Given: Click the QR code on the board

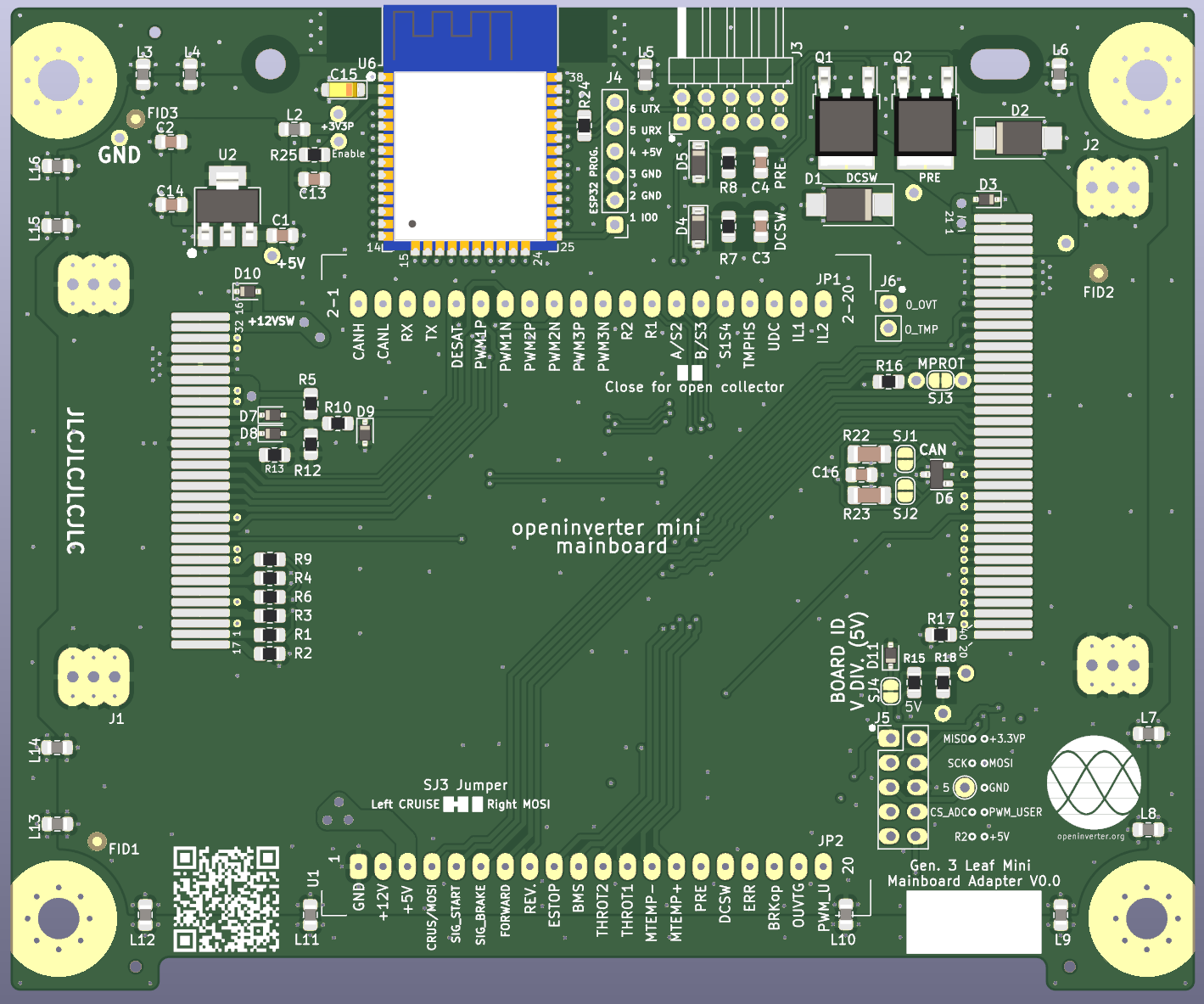Looking at the screenshot, I should coord(227,898).
